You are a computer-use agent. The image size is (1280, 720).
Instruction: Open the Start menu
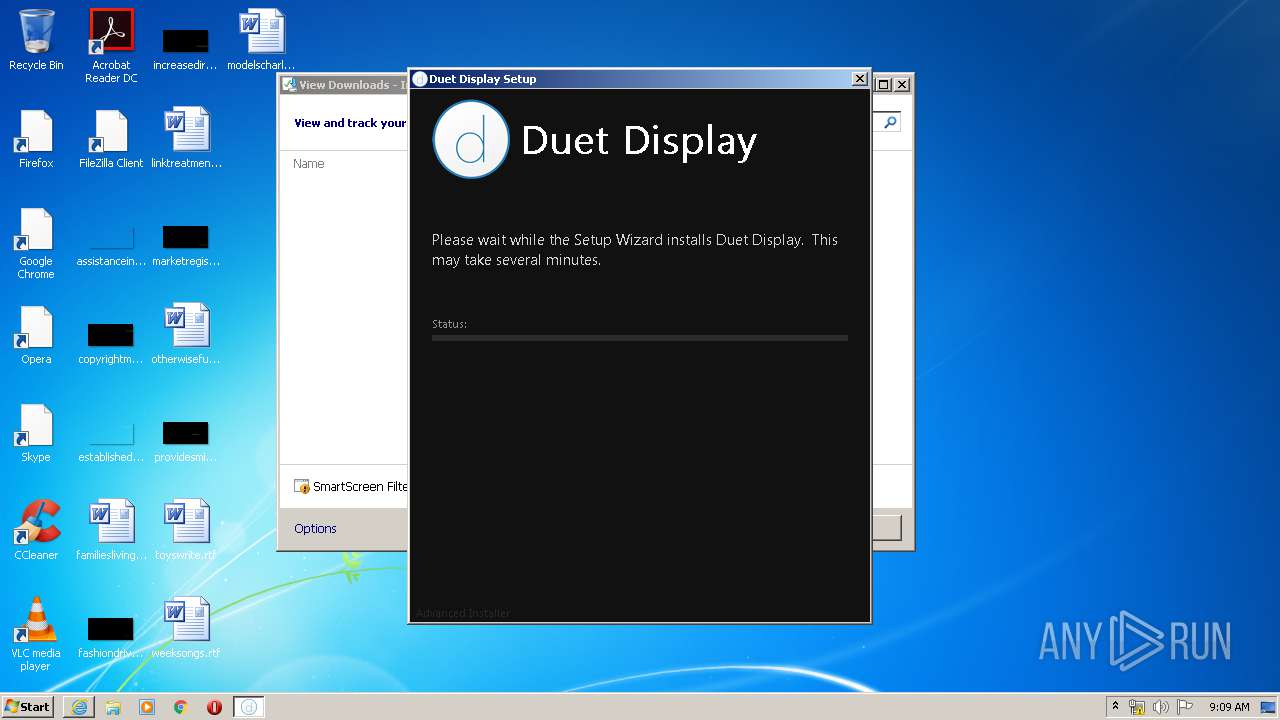point(28,706)
